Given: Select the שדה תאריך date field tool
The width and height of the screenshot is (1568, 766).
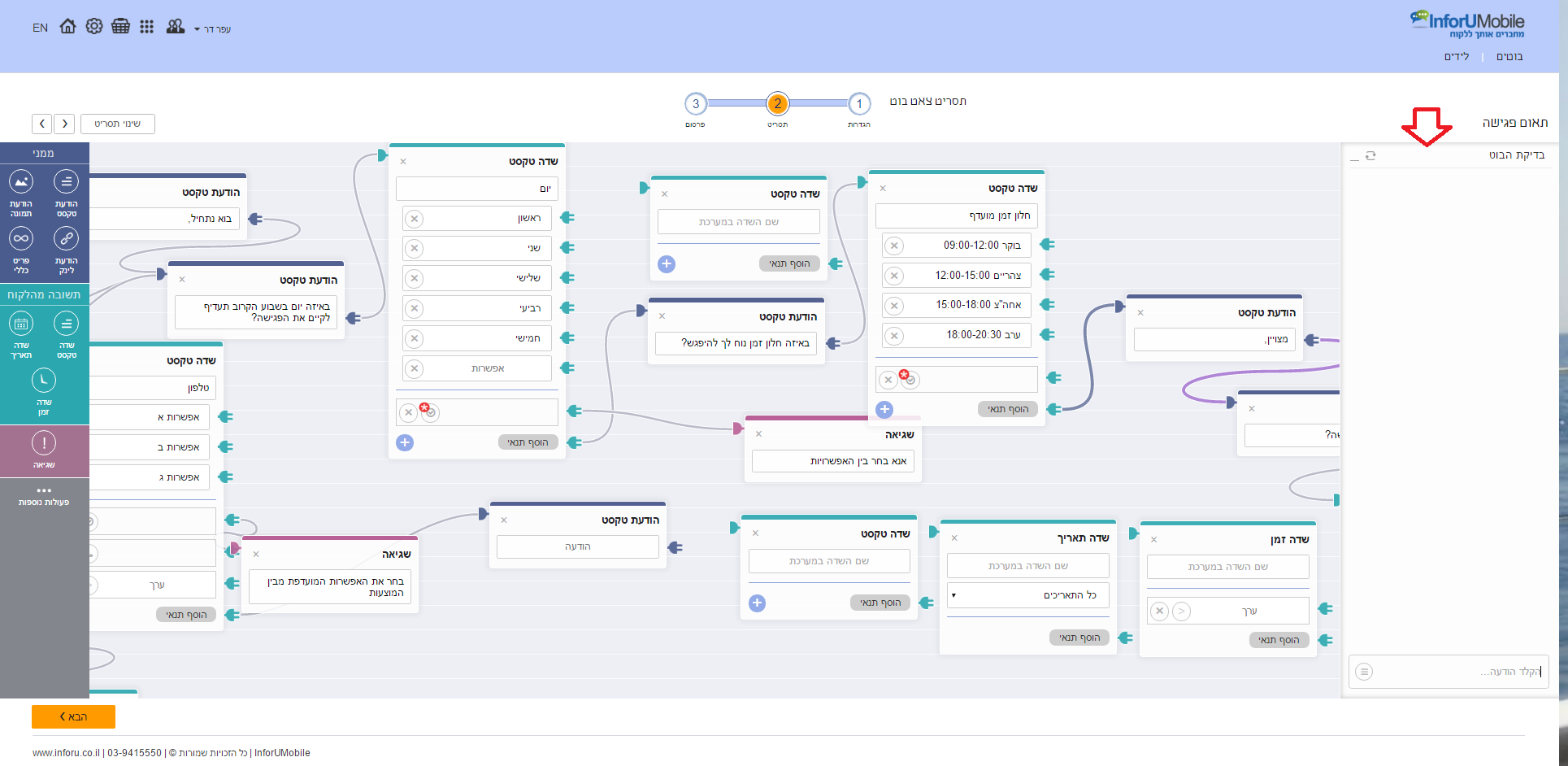Looking at the screenshot, I should (21, 336).
